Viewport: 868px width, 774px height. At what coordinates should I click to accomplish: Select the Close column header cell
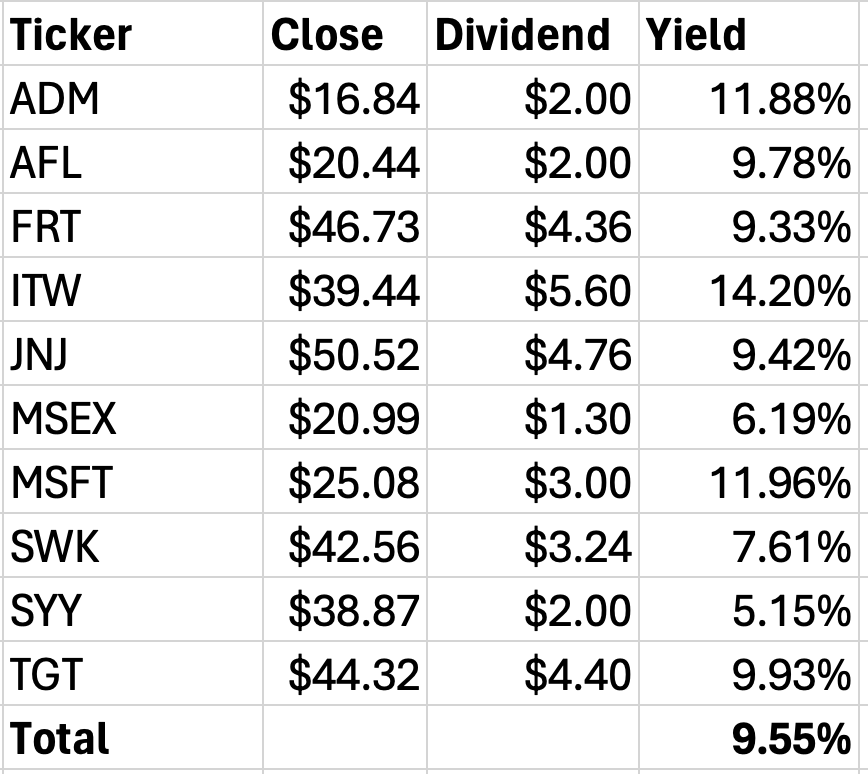pos(345,34)
